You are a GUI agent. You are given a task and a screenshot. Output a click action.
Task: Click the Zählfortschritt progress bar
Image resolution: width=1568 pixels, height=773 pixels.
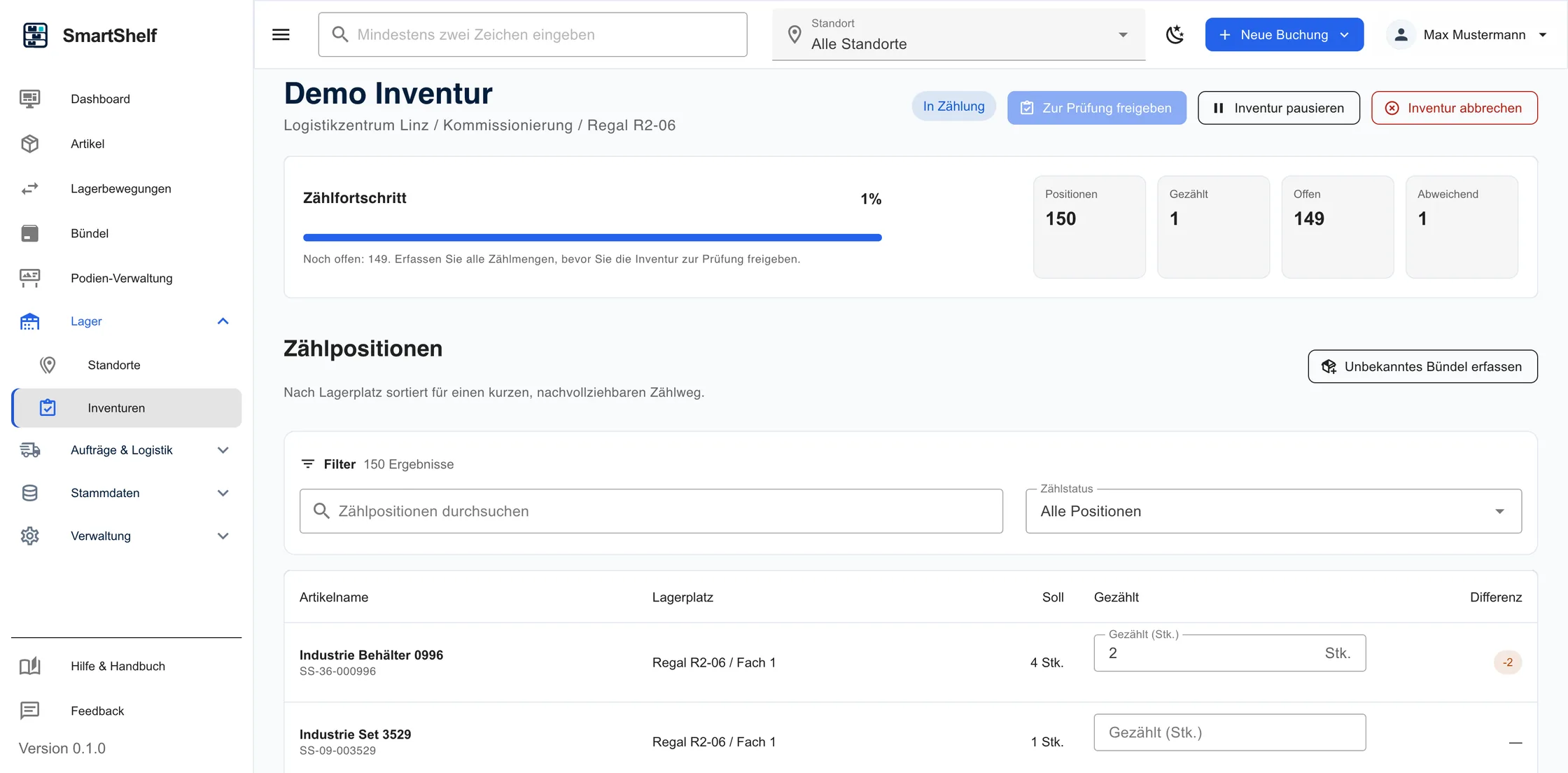[x=592, y=237]
